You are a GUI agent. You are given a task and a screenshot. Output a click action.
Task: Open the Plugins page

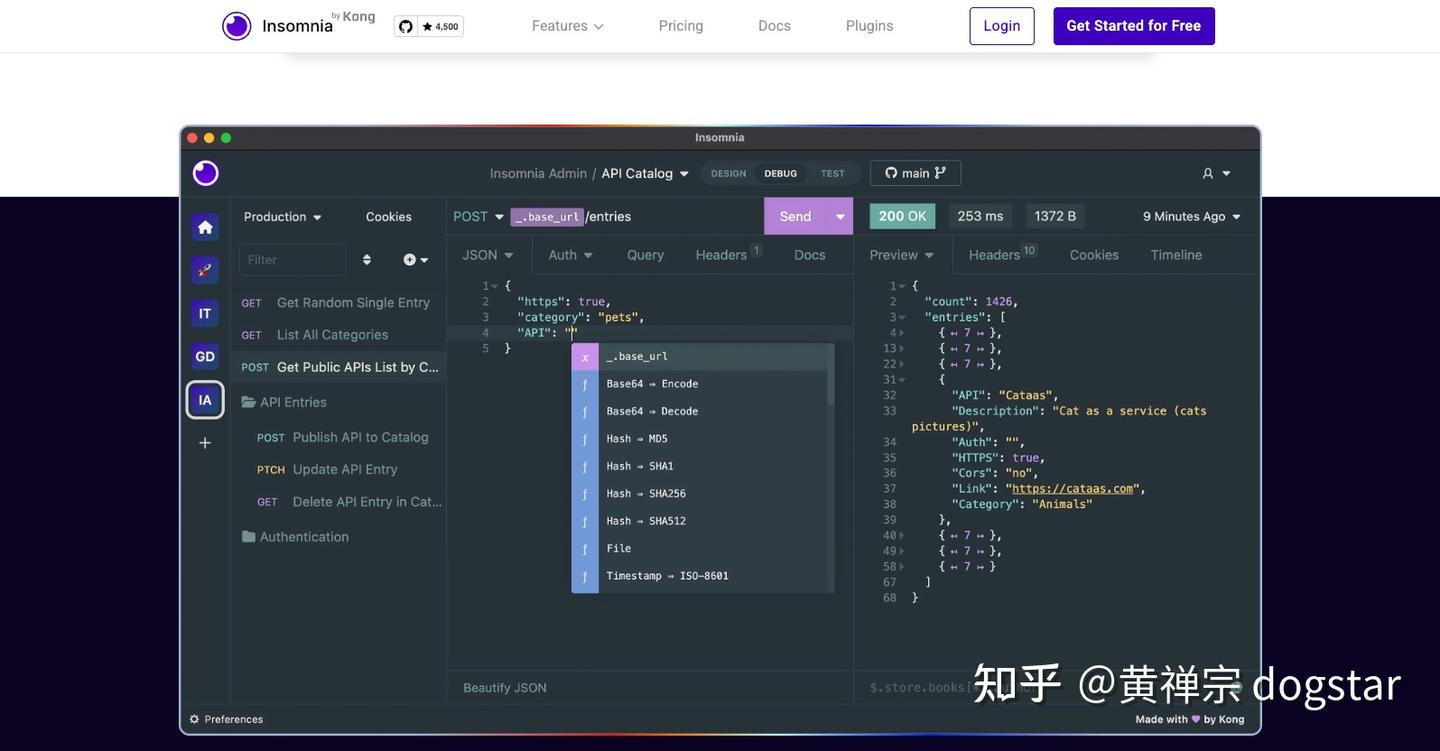click(869, 26)
